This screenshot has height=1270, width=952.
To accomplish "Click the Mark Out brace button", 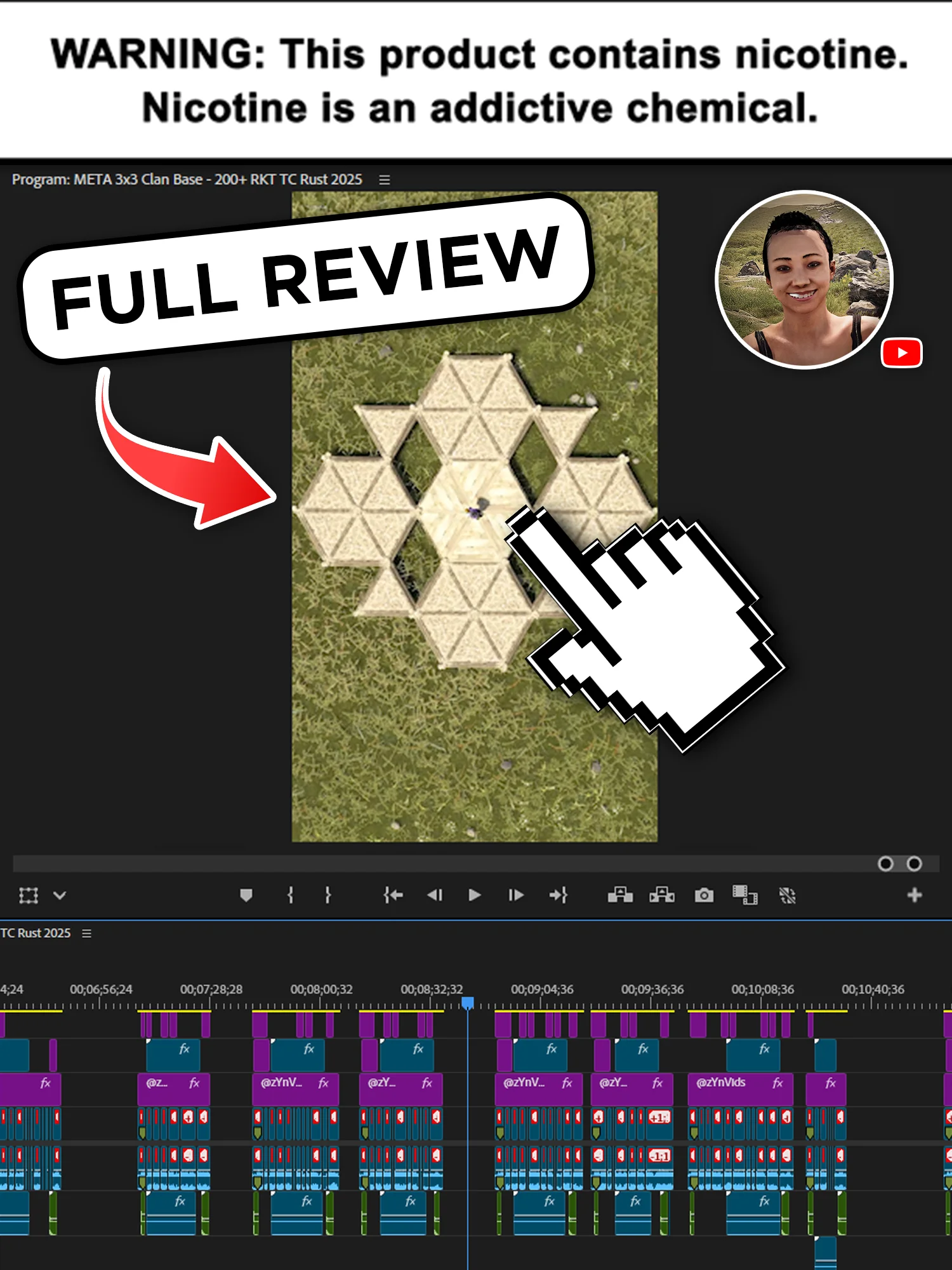I will tap(327, 895).
